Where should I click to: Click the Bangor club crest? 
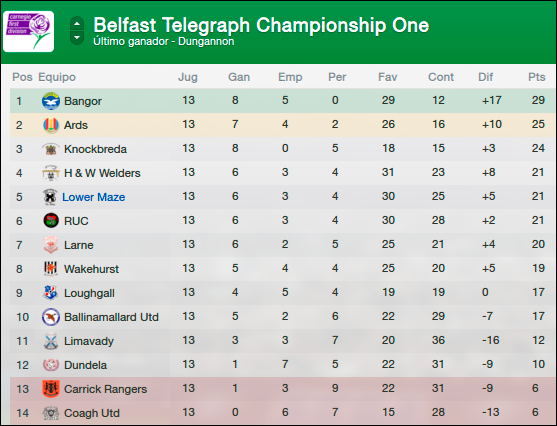coord(50,101)
